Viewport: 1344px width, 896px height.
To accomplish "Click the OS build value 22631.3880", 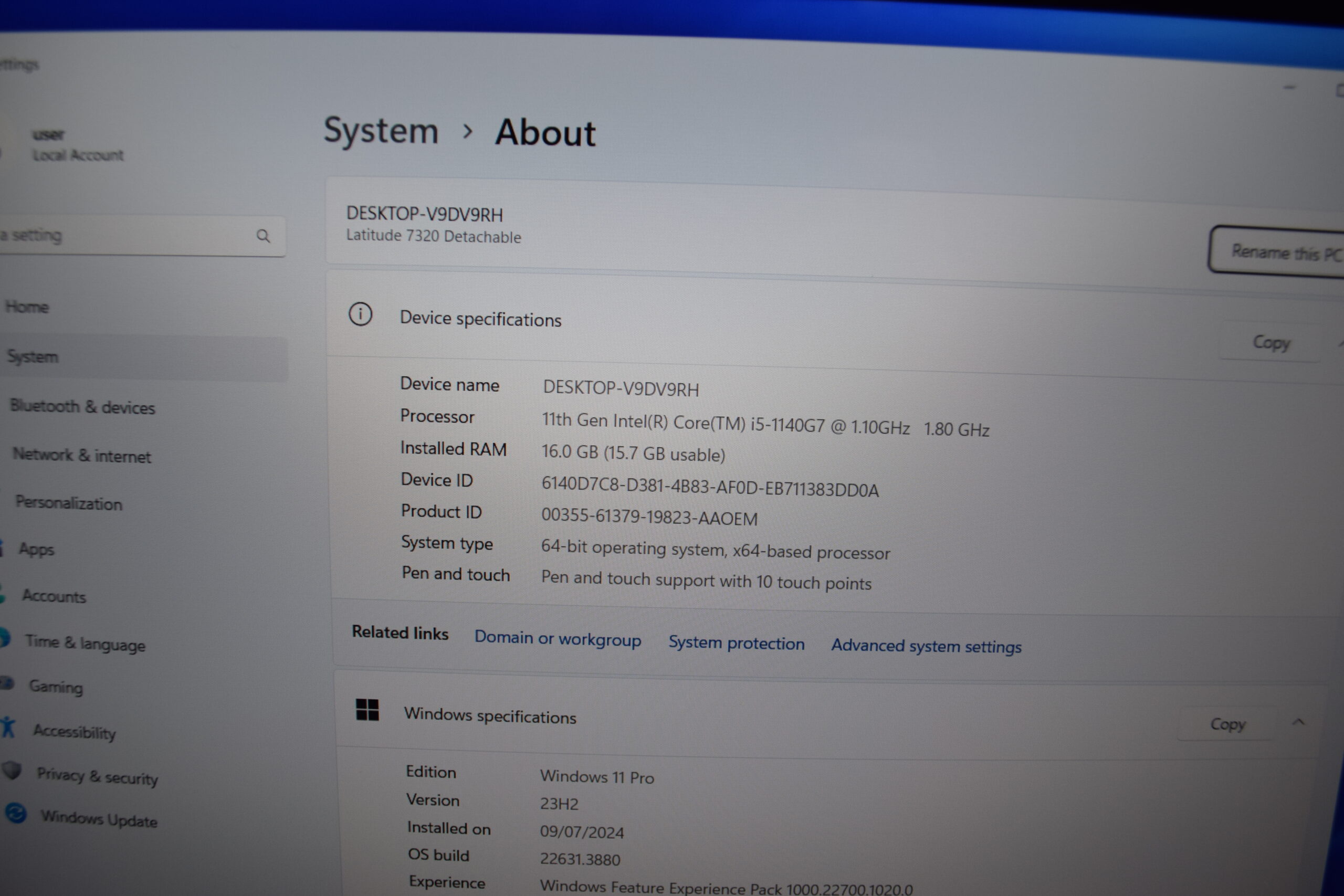I will [580, 859].
